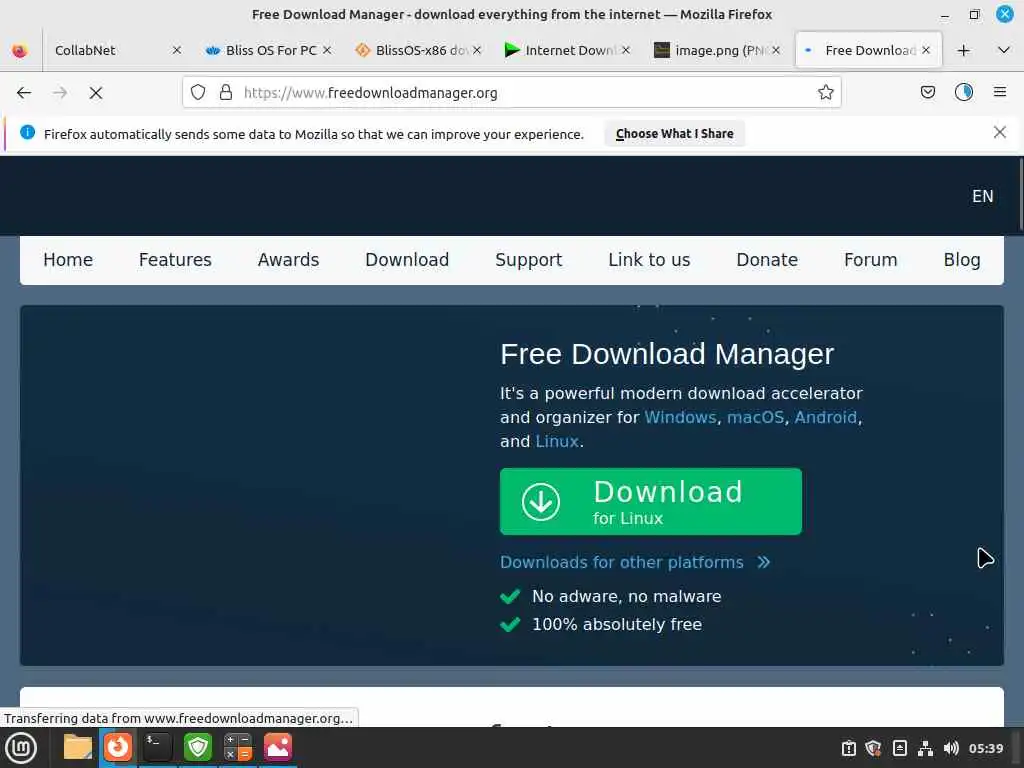Close the image.png tab
1024x768 pixels.
pyautogui.click(x=776, y=50)
